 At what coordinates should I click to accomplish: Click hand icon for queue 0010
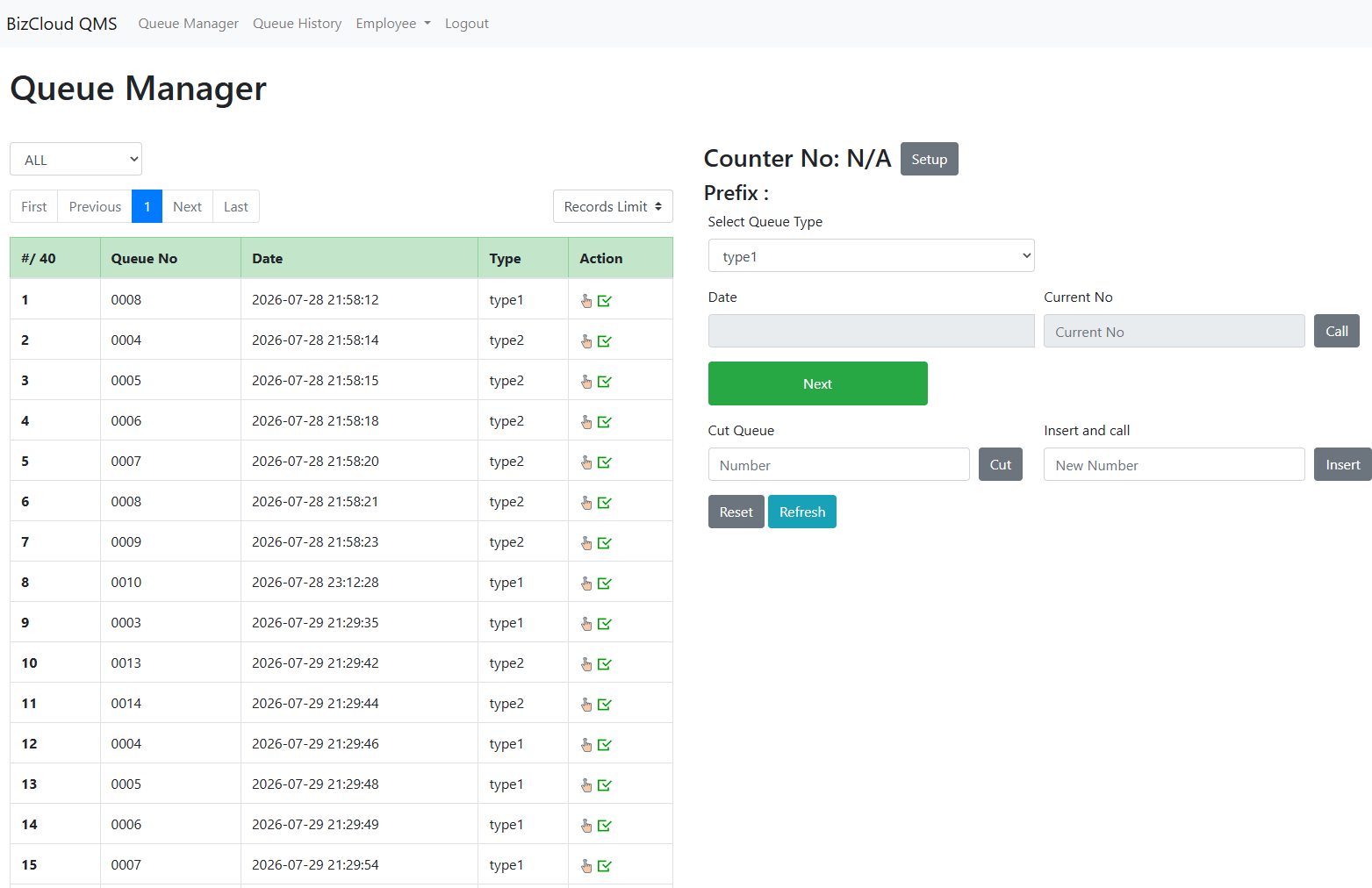[586, 584]
